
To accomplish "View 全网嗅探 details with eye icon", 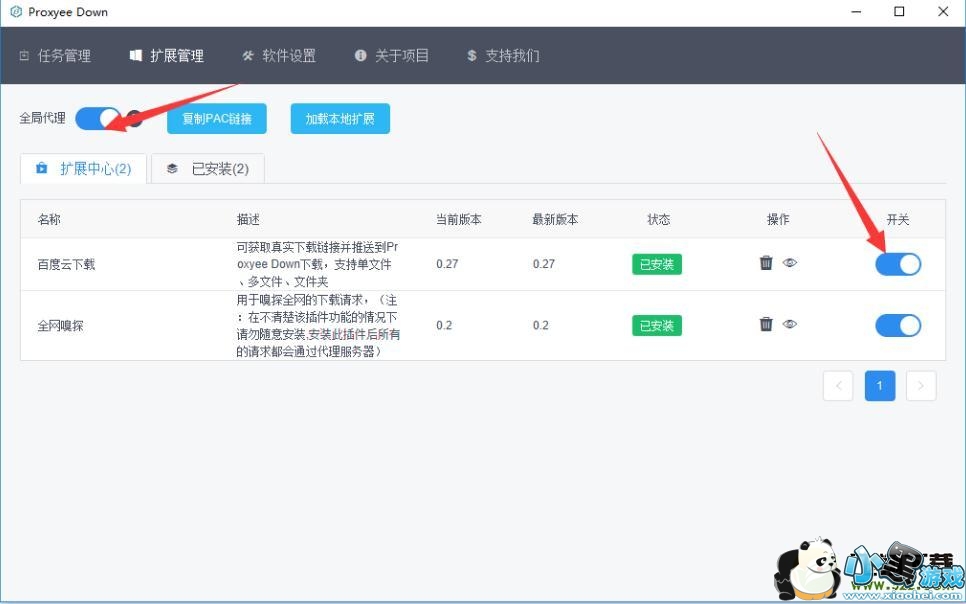I will 790,324.
